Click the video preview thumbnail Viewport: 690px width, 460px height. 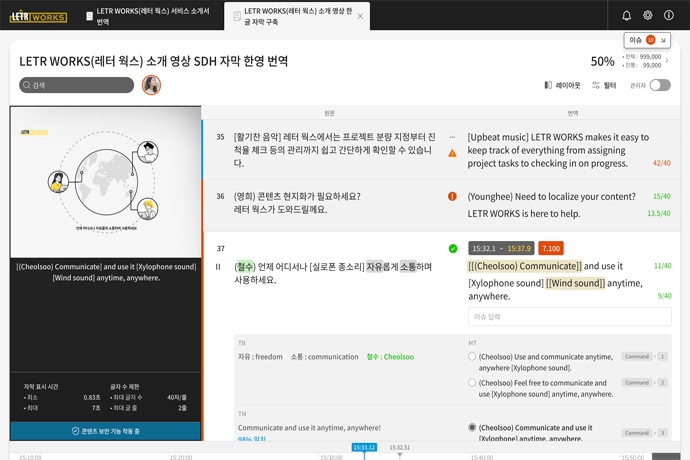(106, 182)
